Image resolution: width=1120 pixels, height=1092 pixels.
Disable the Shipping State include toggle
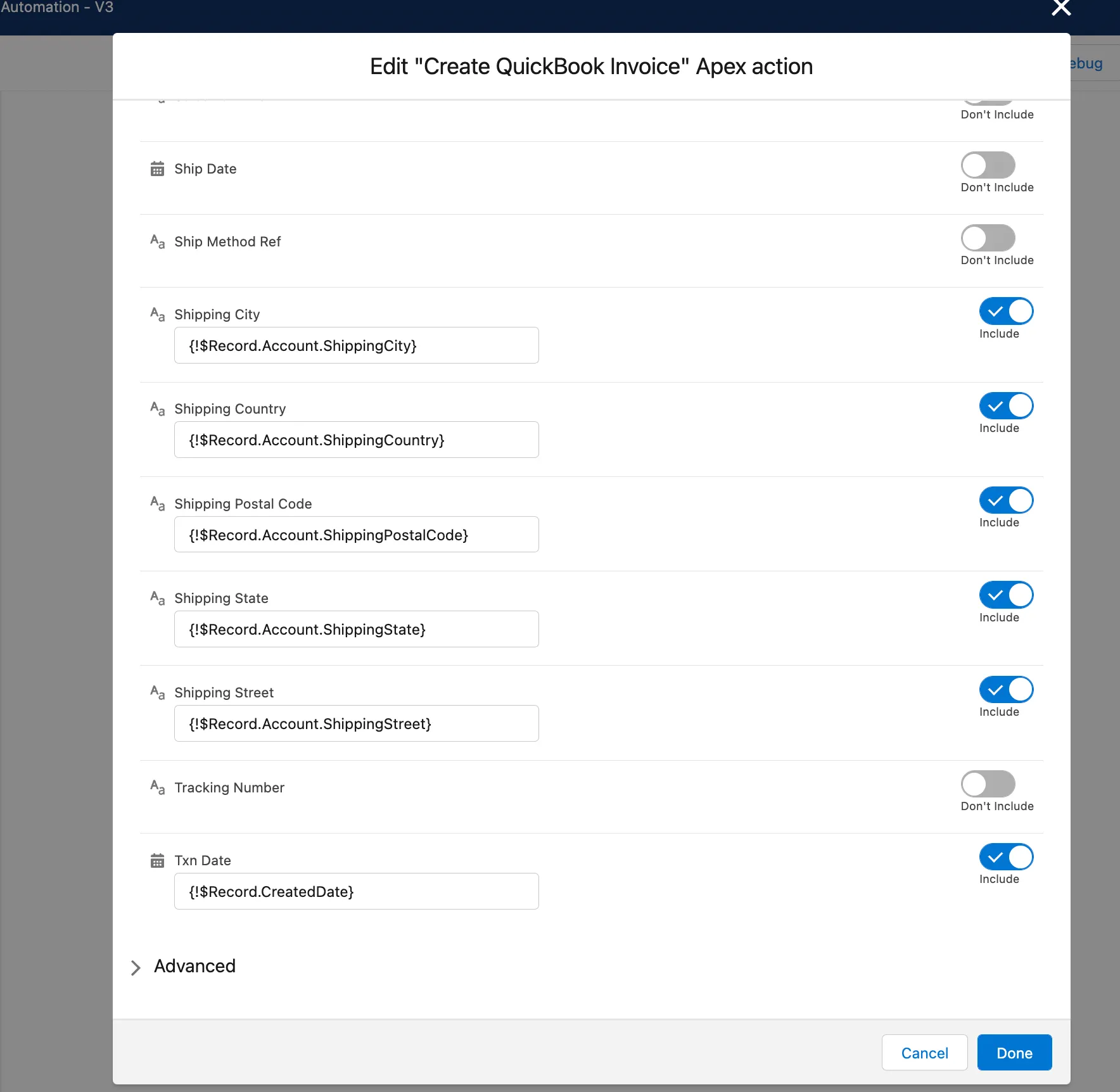tap(1006, 595)
